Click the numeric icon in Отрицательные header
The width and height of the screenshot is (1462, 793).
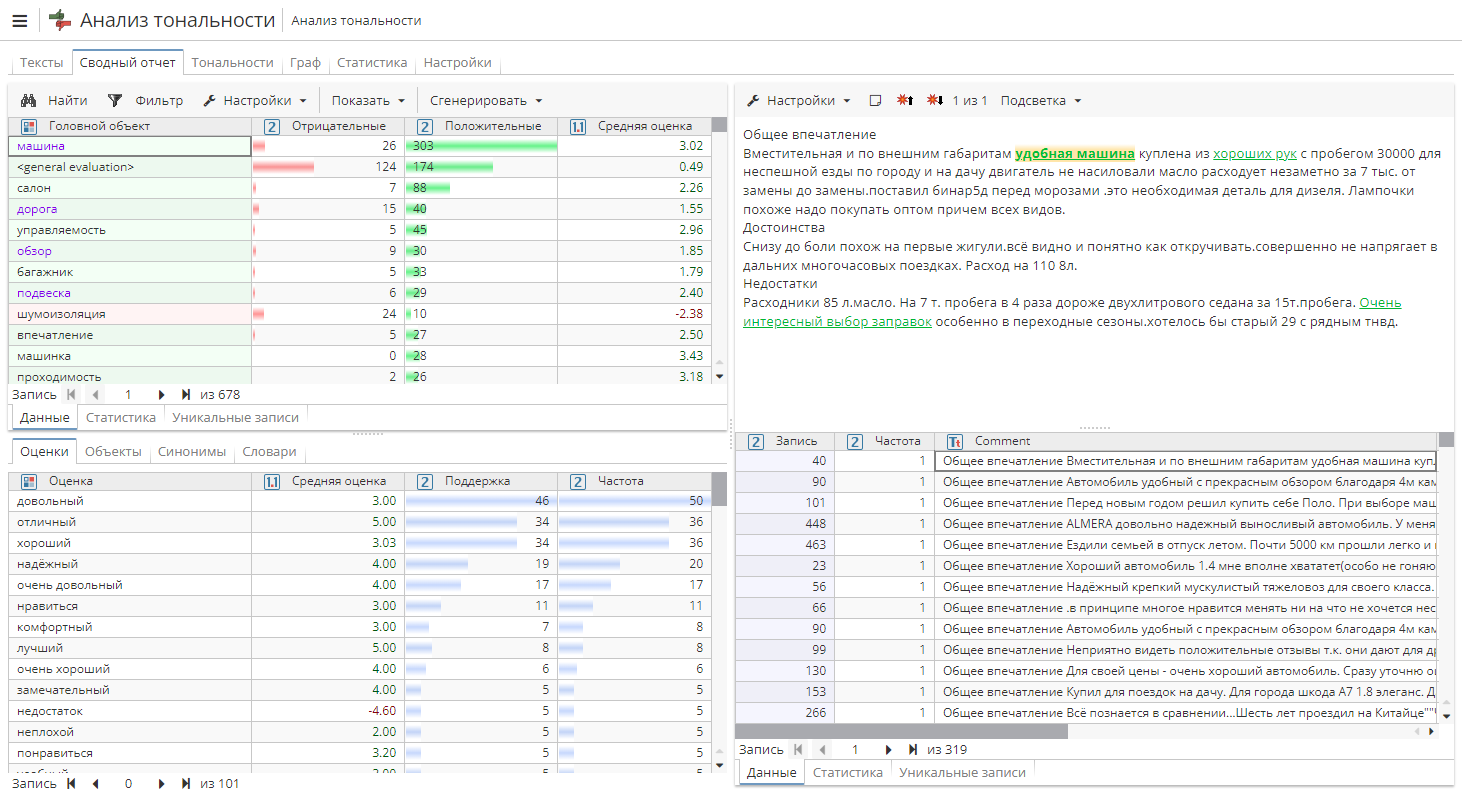pos(271,126)
